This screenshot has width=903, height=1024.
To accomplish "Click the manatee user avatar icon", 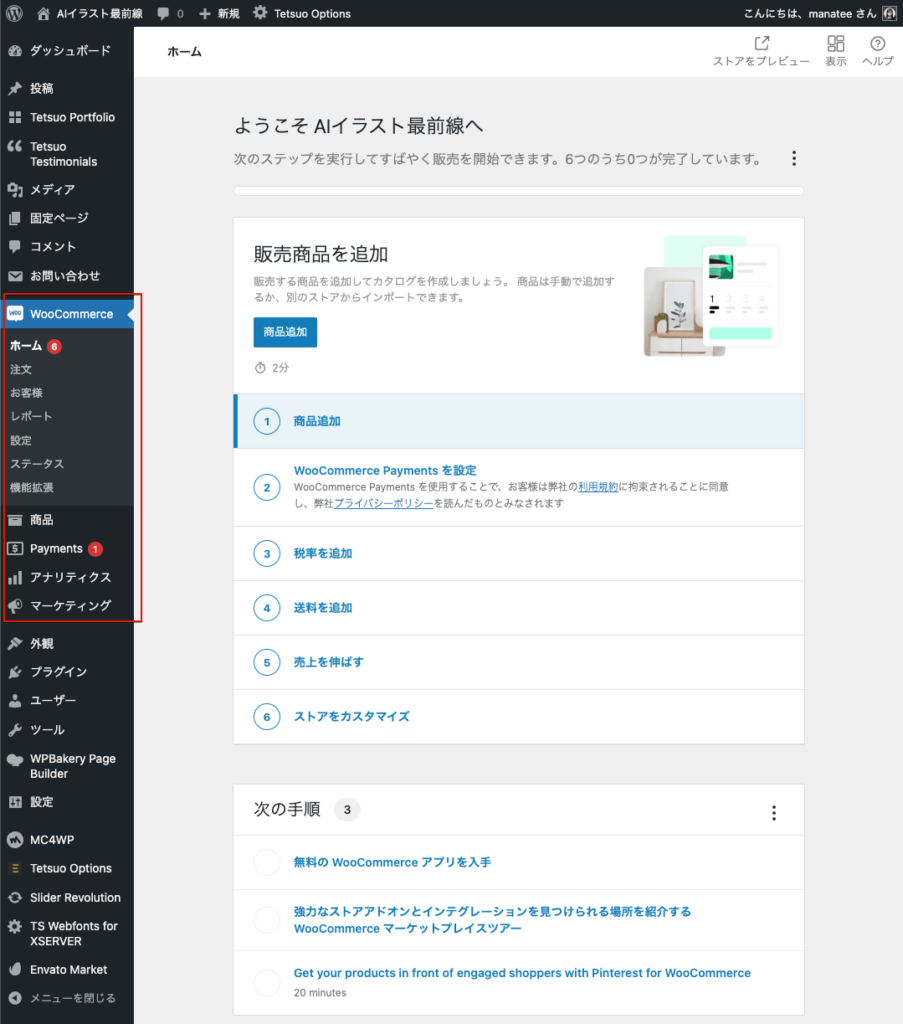I will point(889,14).
